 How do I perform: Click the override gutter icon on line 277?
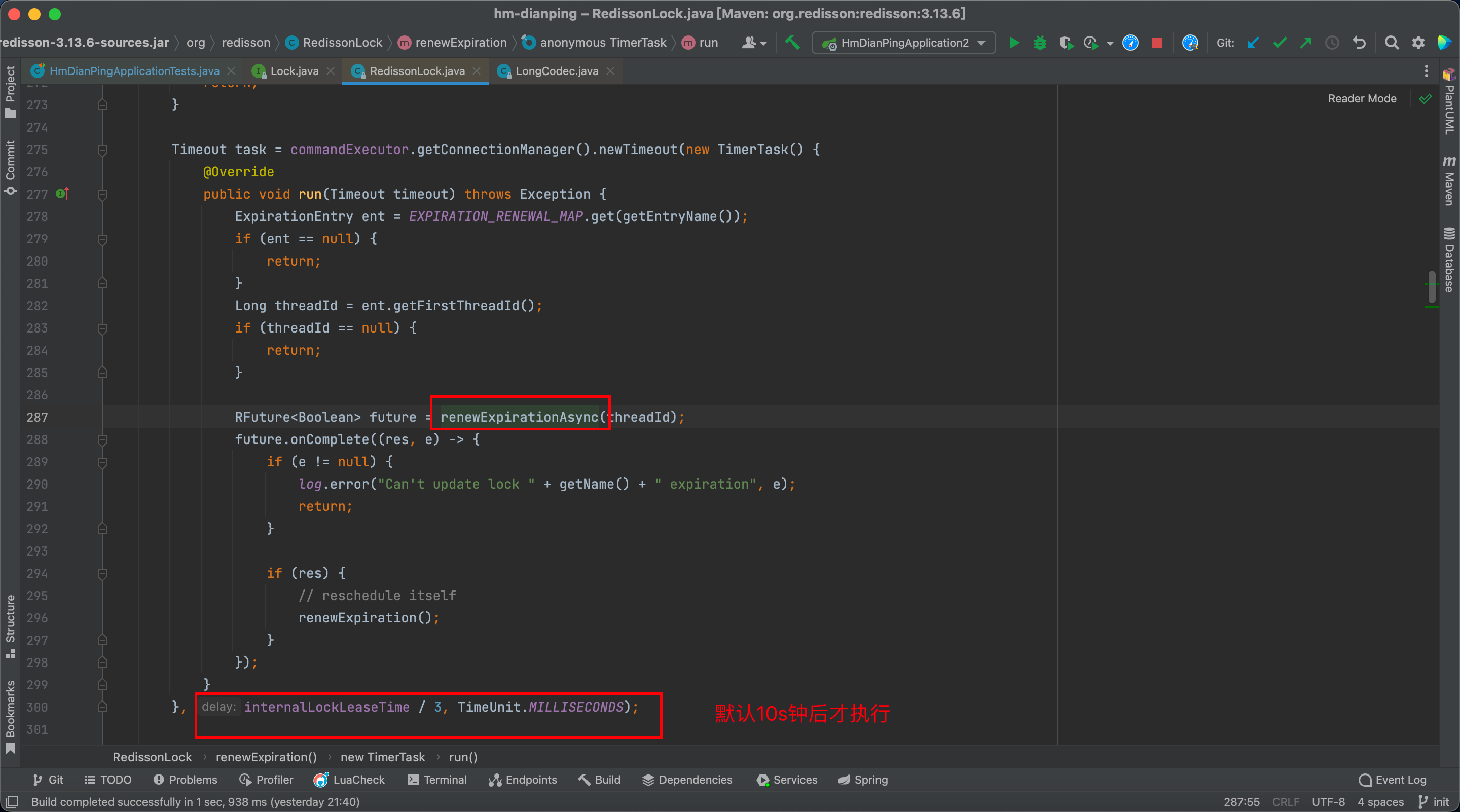62,194
